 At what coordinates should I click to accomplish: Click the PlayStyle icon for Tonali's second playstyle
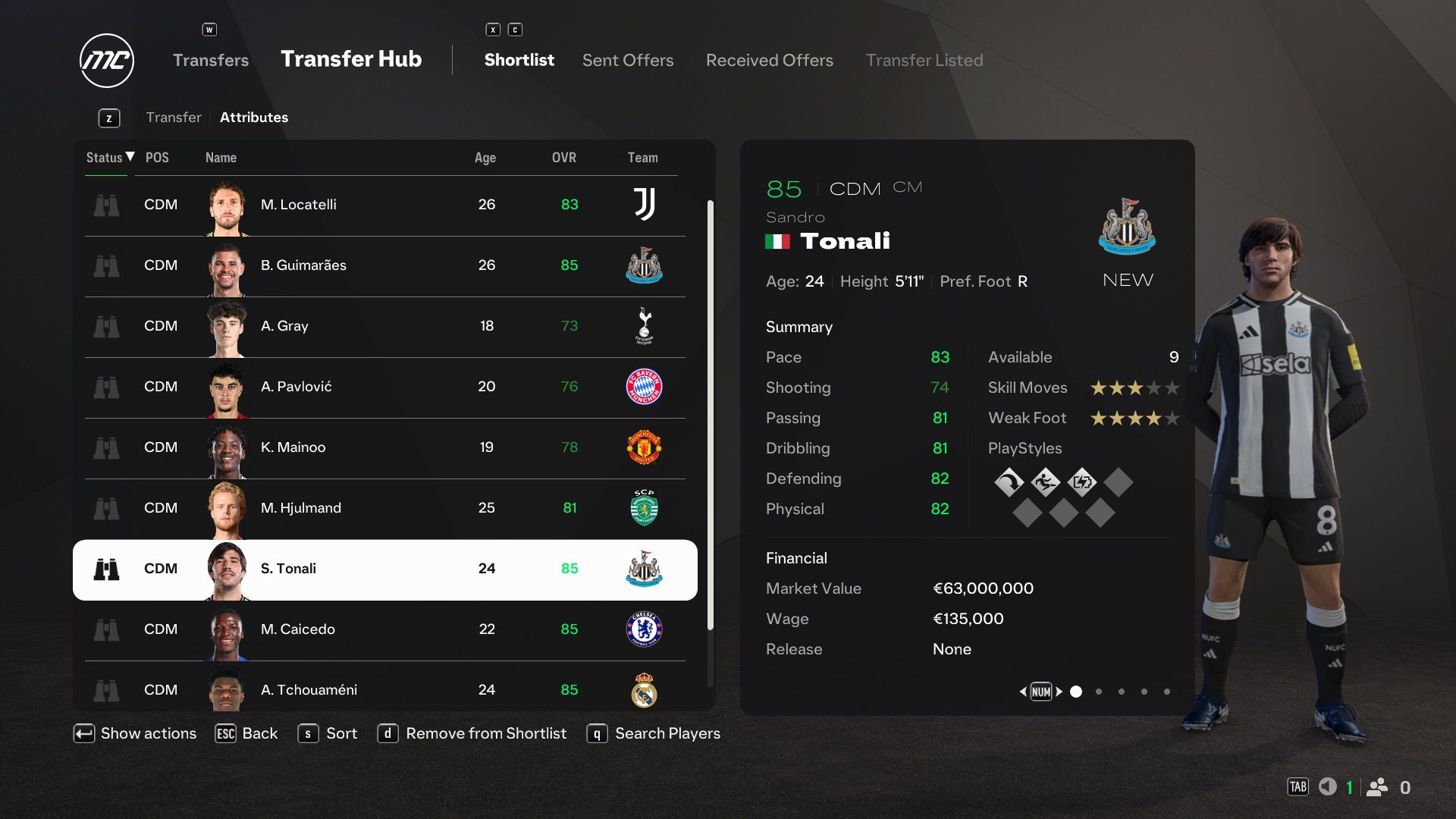[1046, 481]
